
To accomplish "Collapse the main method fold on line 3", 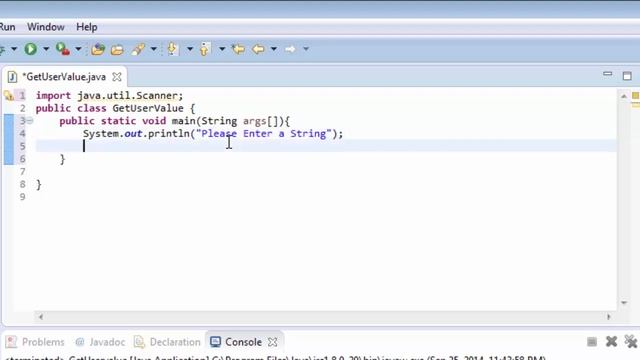I will (x=30, y=121).
